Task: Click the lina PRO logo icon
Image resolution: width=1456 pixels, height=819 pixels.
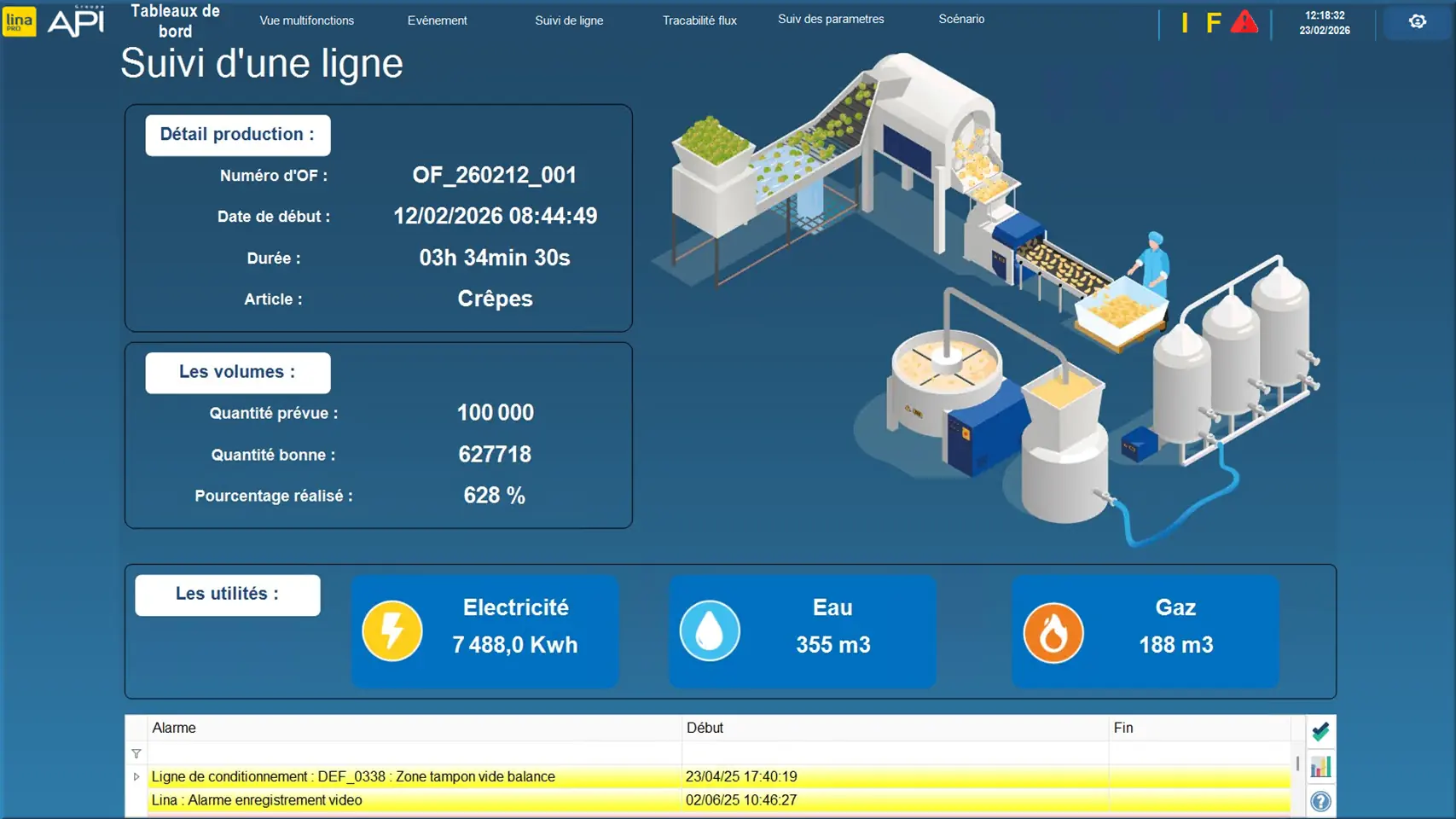Action: point(19,21)
